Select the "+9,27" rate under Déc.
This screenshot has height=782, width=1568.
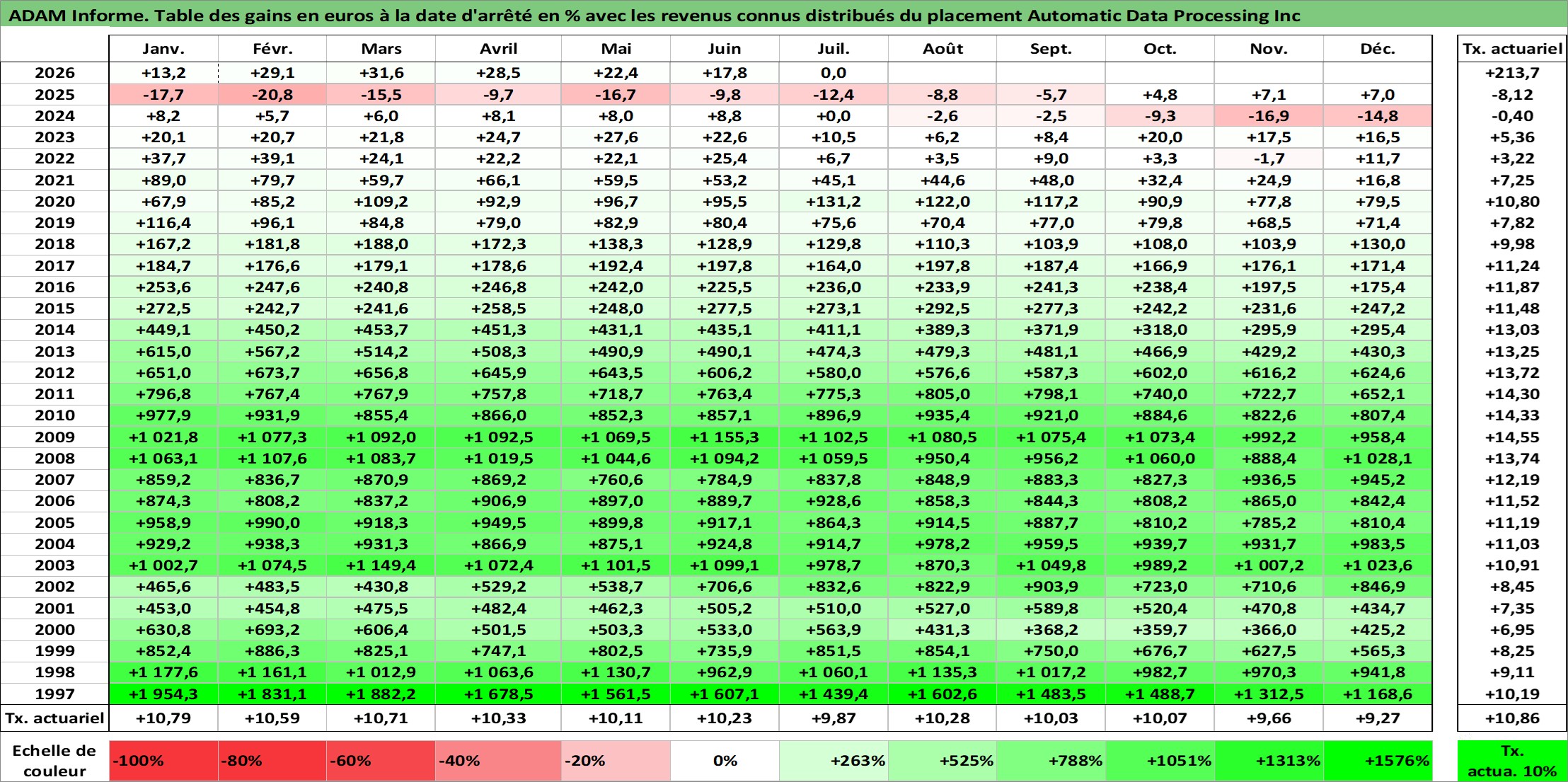[1378, 718]
